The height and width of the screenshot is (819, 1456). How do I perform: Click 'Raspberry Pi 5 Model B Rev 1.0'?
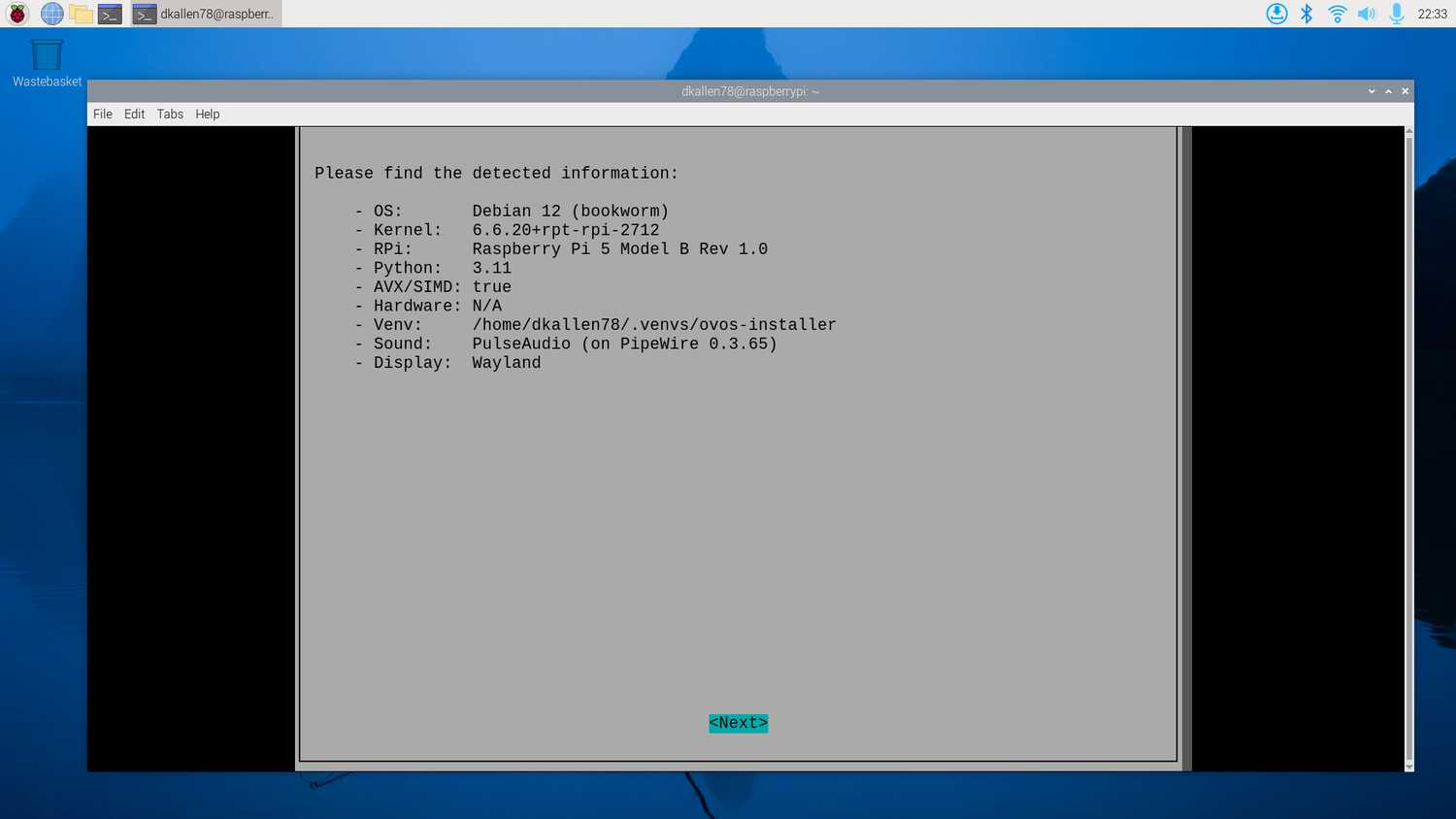click(620, 249)
